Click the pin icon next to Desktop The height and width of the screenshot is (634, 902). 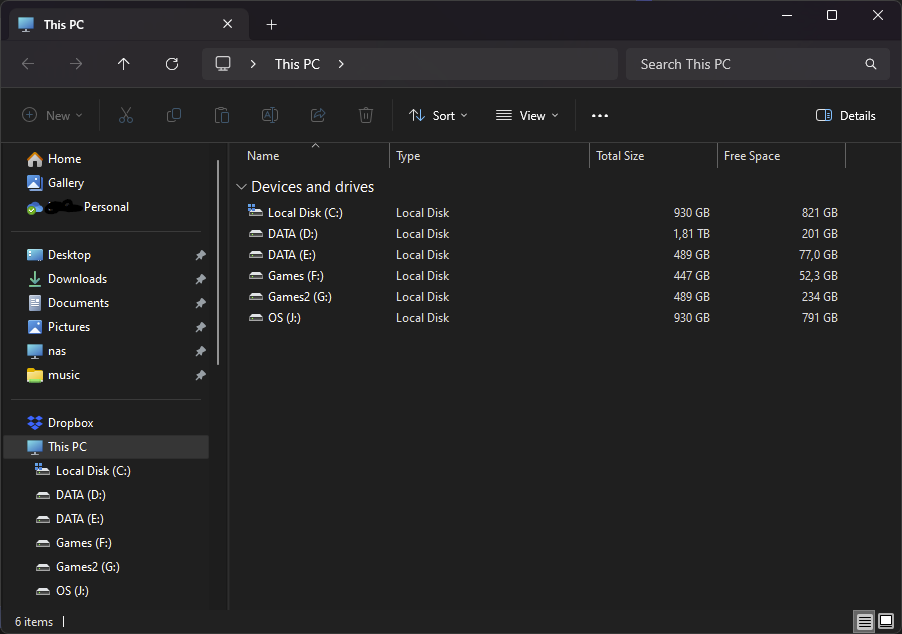[x=200, y=255]
